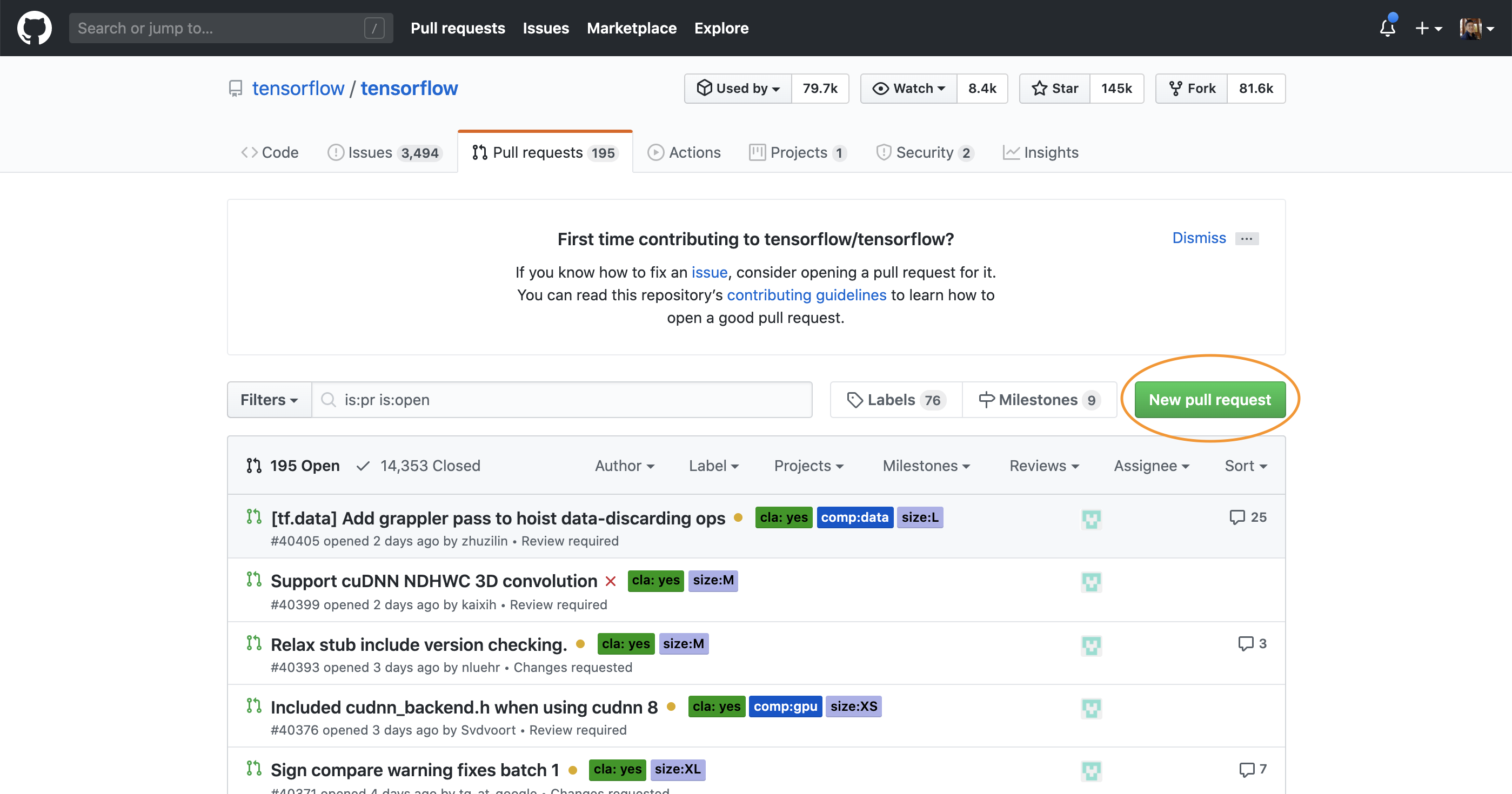1512x794 pixels.
Task: Click the assignee avatar on the tf.data PR
Action: pyautogui.click(x=1091, y=519)
